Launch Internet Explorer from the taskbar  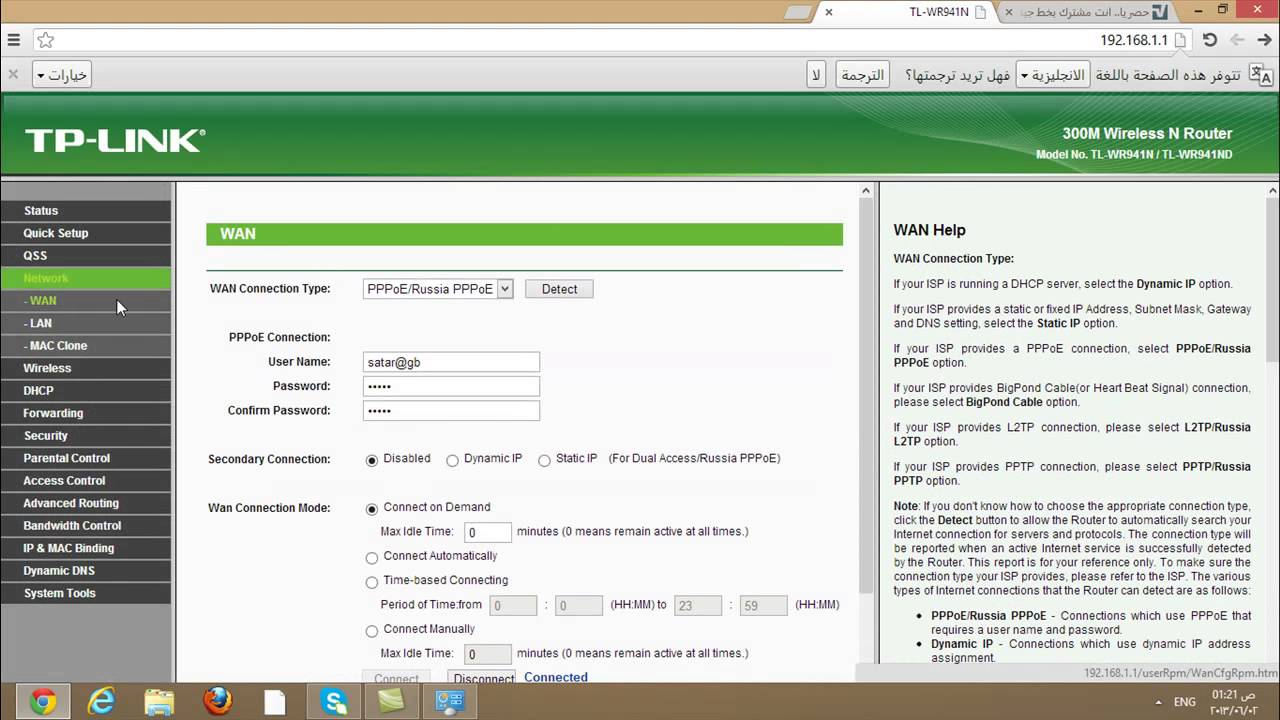tap(101, 702)
